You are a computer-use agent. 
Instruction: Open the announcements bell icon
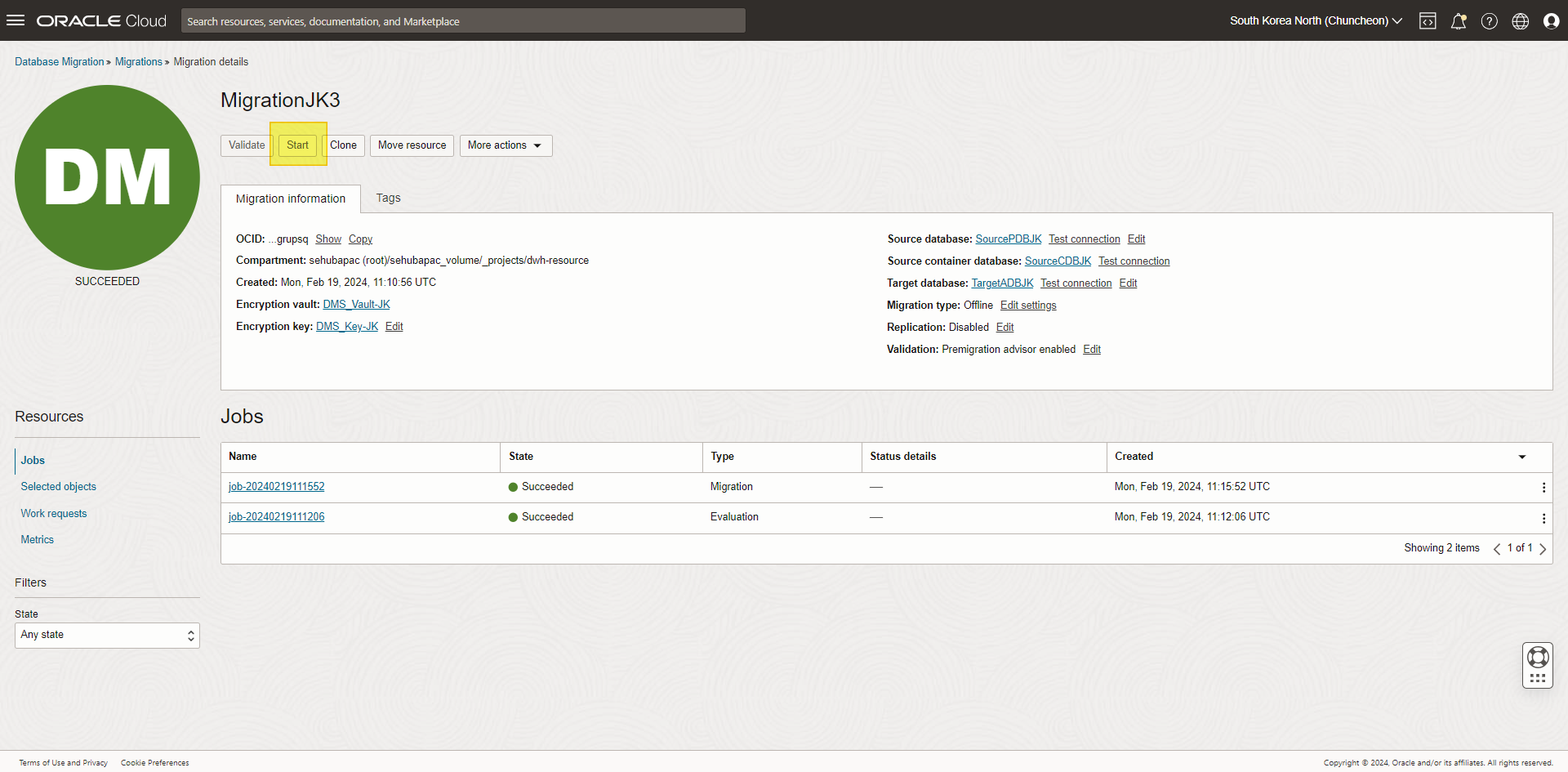pyautogui.click(x=1459, y=21)
